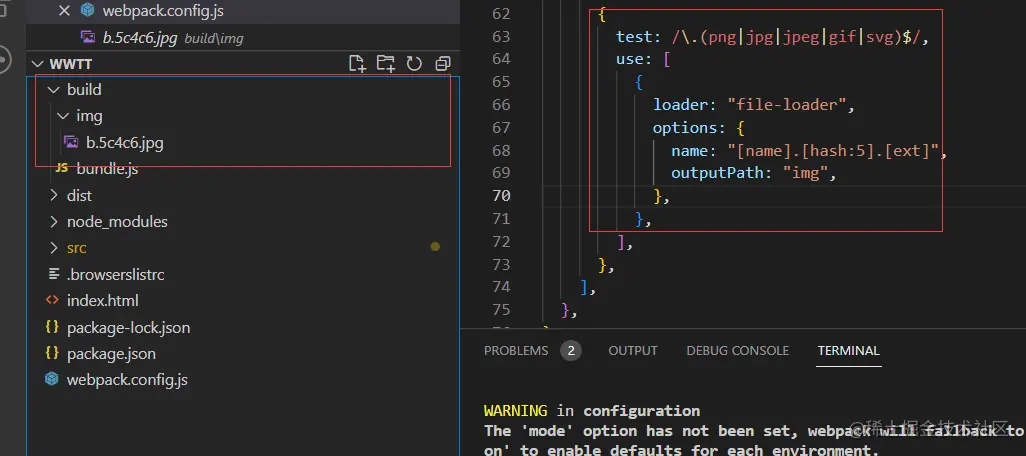Click line number 62 in the gutter
The width and height of the screenshot is (1026, 456).
pos(501,14)
